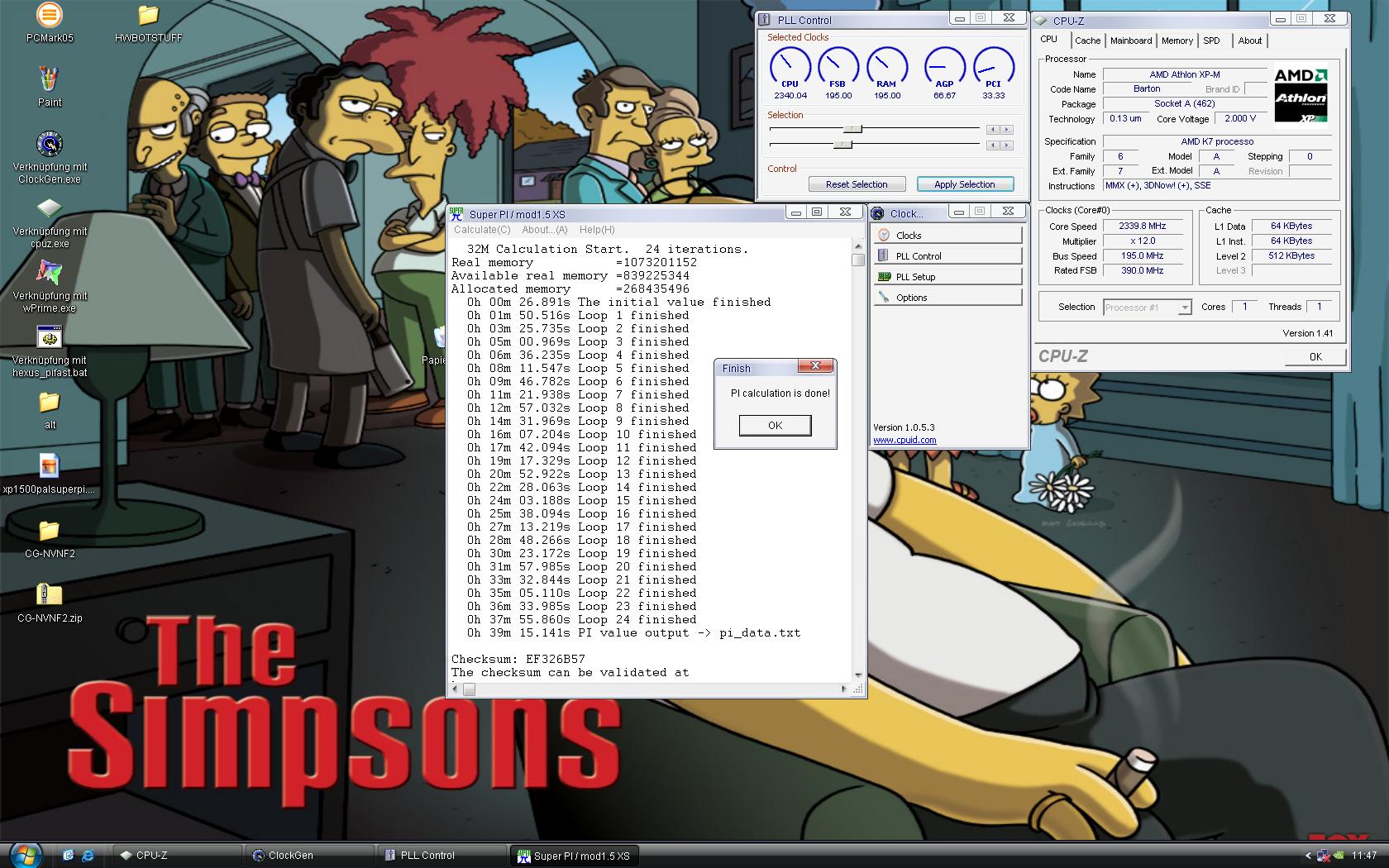1389x868 pixels.
Task: Open the CG-NVNF2 folder icon
Action: point(50,531)
